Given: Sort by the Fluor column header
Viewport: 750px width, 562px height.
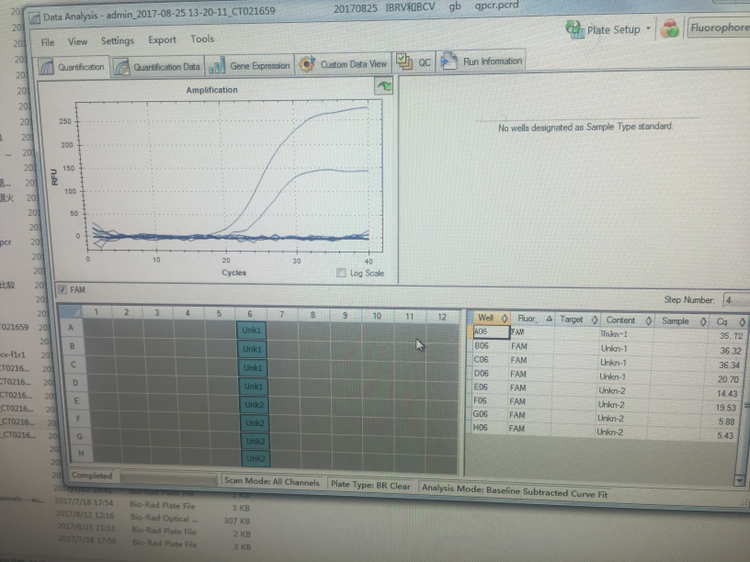Looking at the screenshot, I should click(533, 319).
